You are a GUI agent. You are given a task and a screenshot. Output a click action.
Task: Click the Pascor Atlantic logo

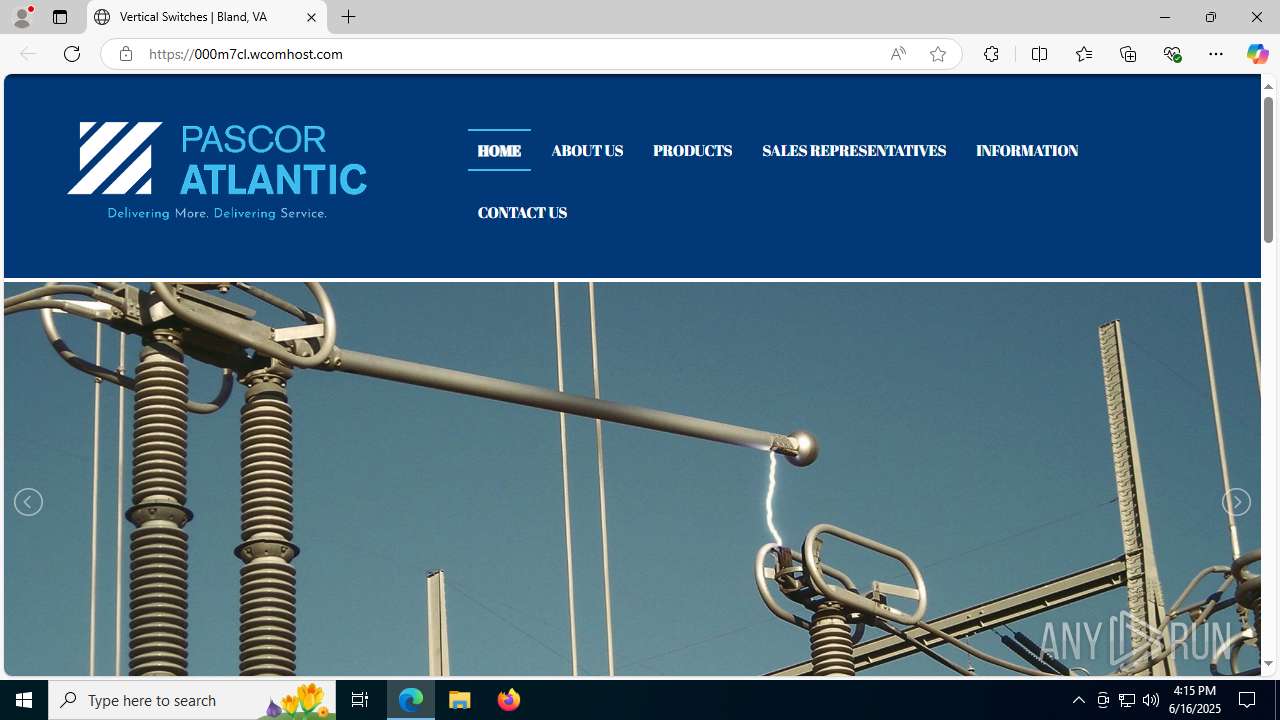point(217,171)
